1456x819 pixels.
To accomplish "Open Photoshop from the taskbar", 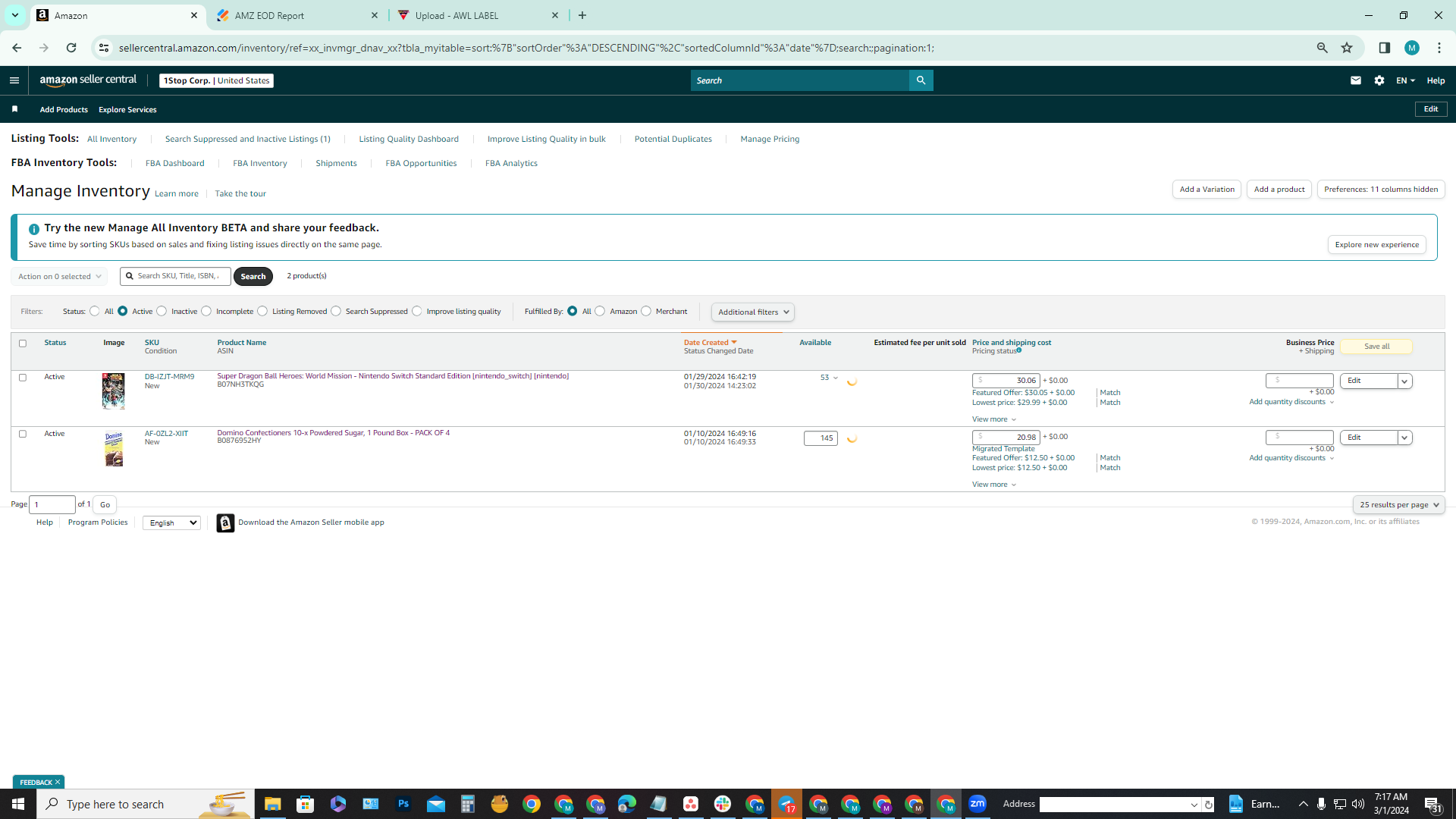I will [x=403, y=804].
